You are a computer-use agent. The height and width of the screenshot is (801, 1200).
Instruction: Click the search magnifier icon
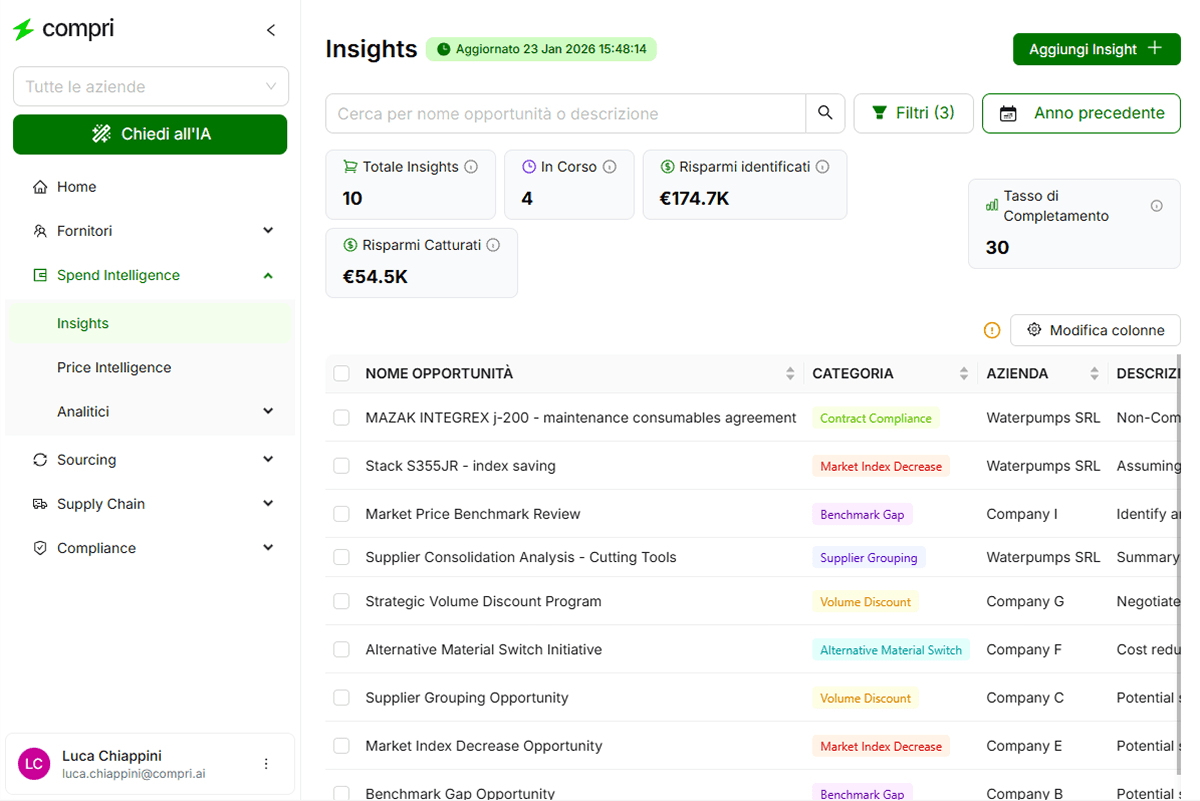pyautogui.click(x=825, y=113)
